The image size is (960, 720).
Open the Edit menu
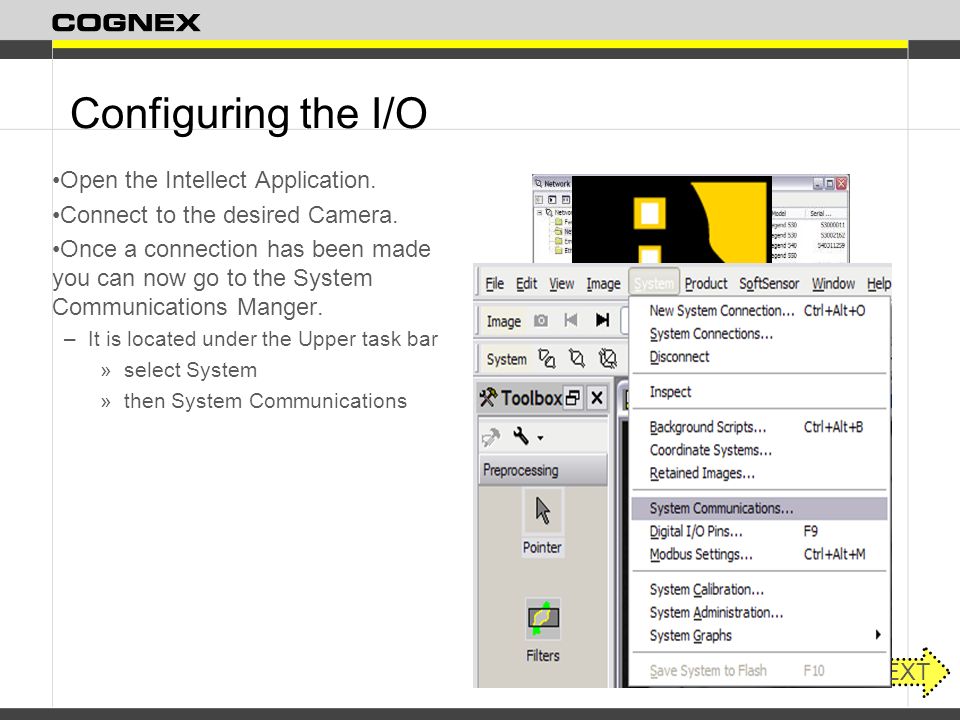click(526, 284)
